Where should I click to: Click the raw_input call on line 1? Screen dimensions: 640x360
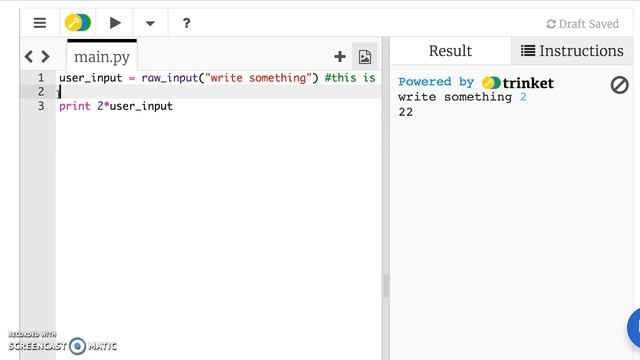point(230,78)
